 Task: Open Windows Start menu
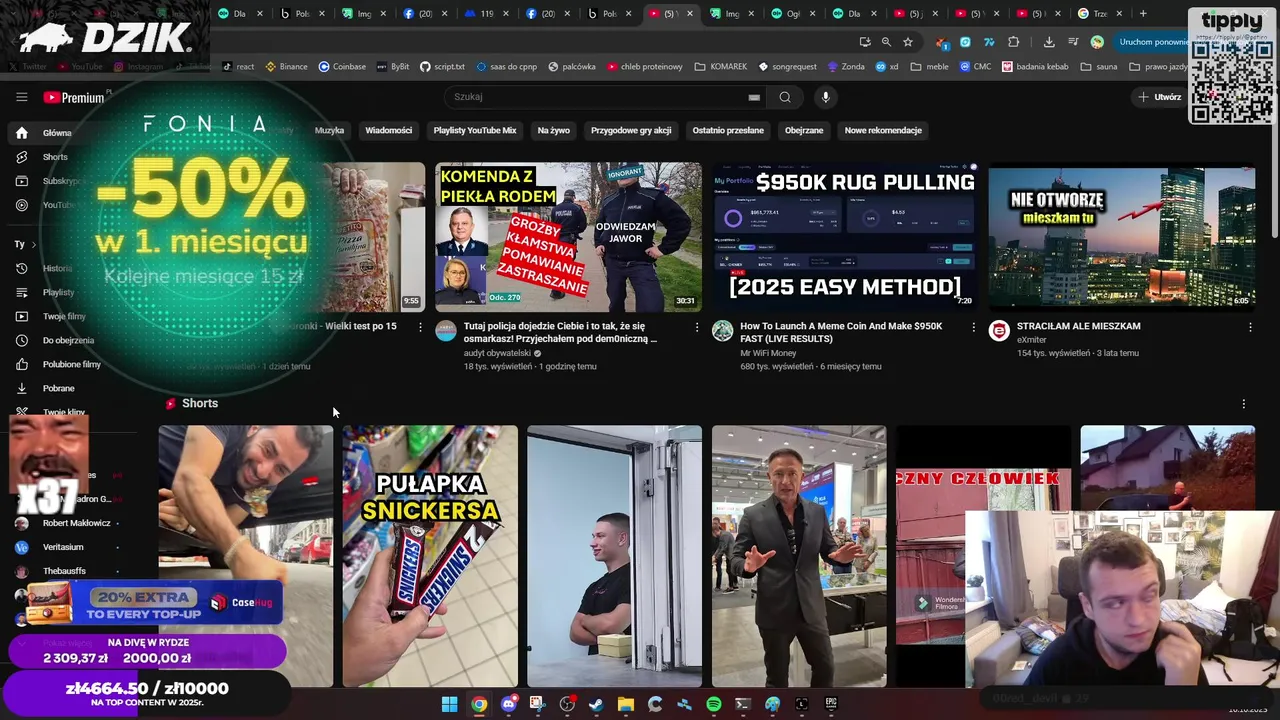pyautogui.click(x=449, y=704)
